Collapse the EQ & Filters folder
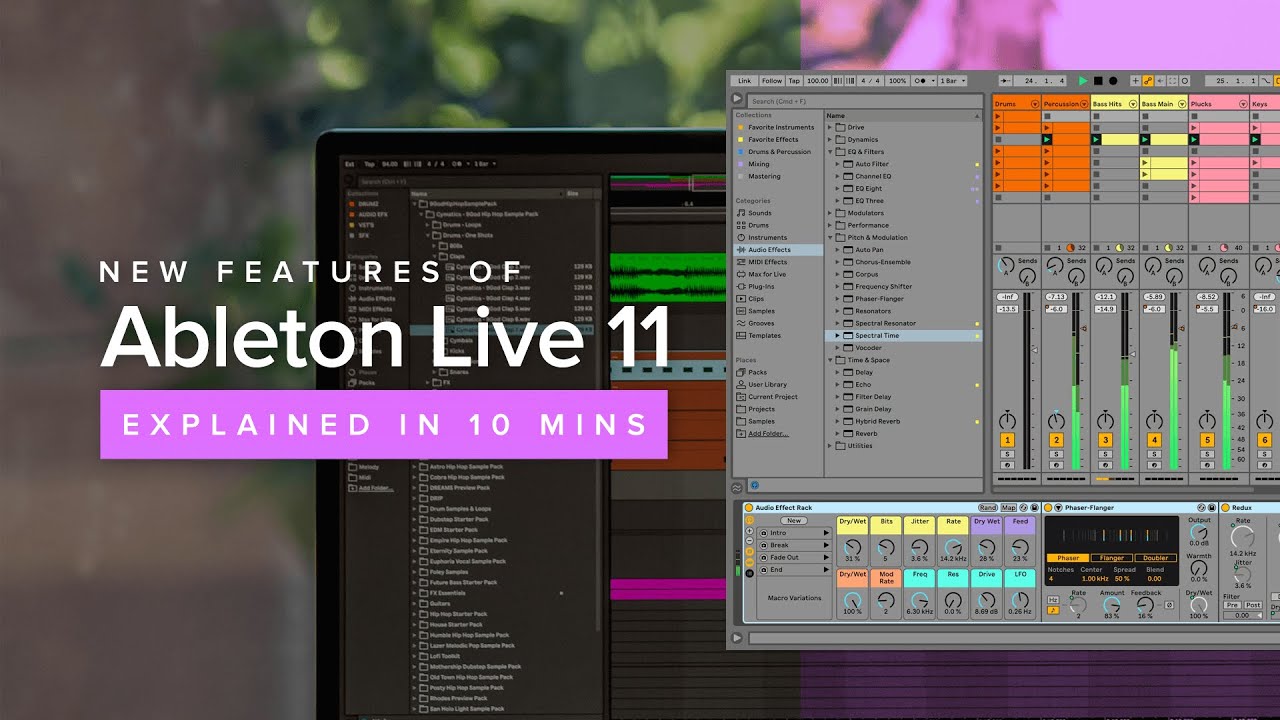Viewport: 1280px width, 720px height. (830, 152)
